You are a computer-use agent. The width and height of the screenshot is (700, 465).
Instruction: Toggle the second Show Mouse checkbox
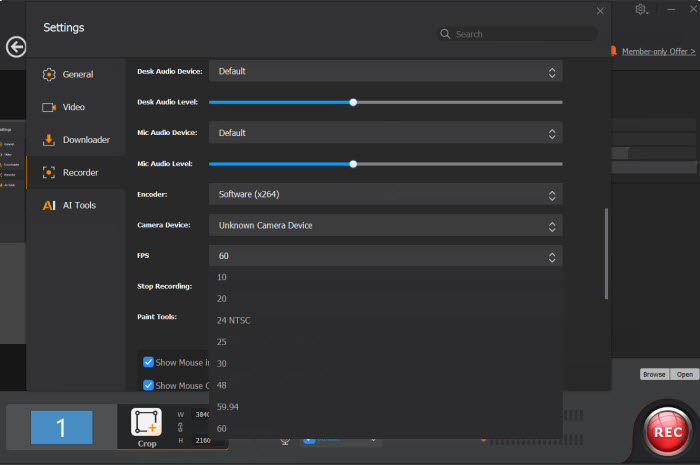tap(148, 385)
